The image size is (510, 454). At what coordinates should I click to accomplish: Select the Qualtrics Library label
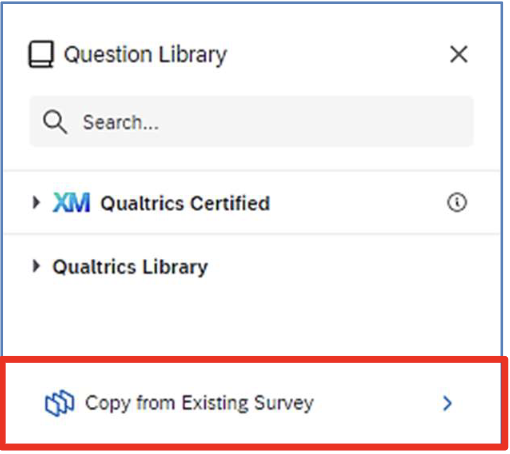point(130,267)
